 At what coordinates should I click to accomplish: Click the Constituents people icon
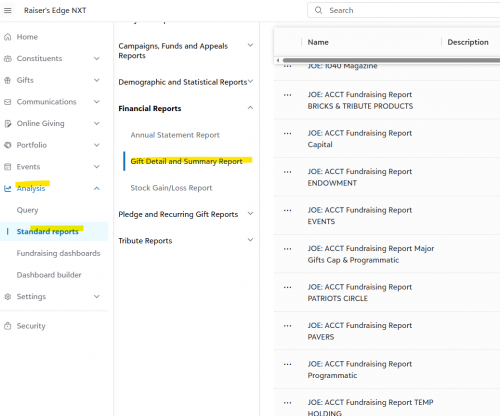point(7,59)
